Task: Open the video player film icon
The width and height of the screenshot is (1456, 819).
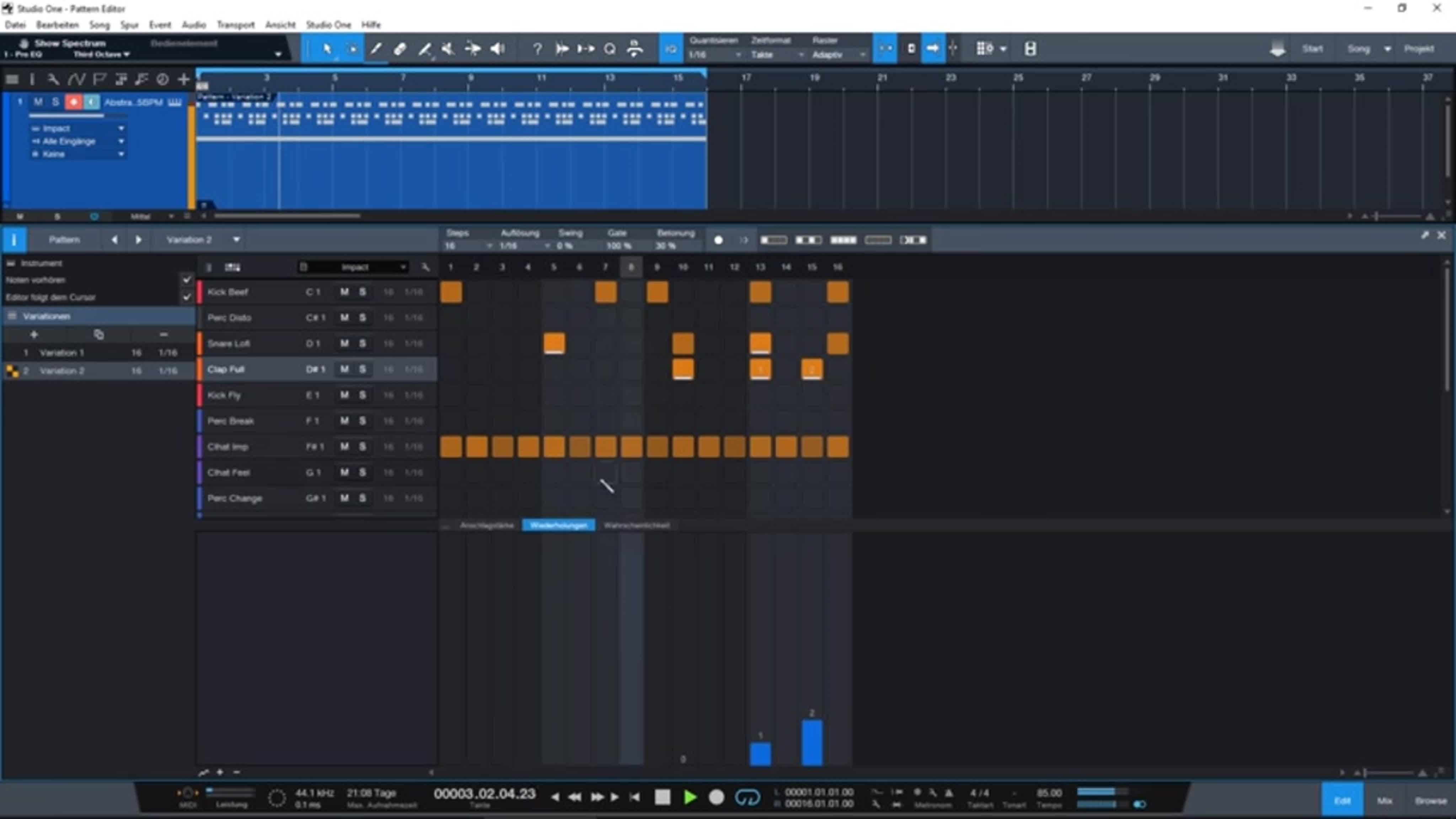Action: (x=1031, y=49)
